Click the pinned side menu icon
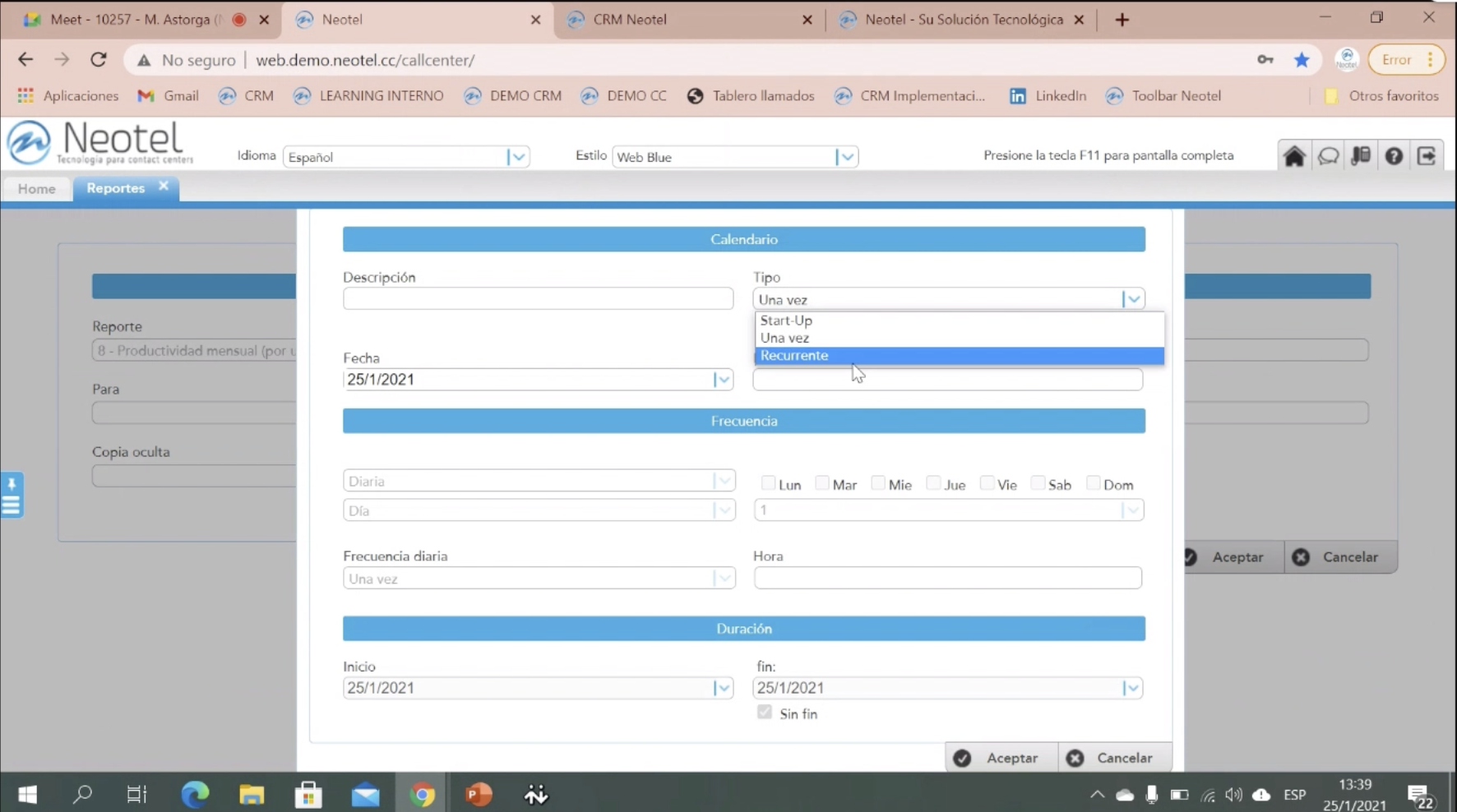1457x812 pixels. (12, 495)
